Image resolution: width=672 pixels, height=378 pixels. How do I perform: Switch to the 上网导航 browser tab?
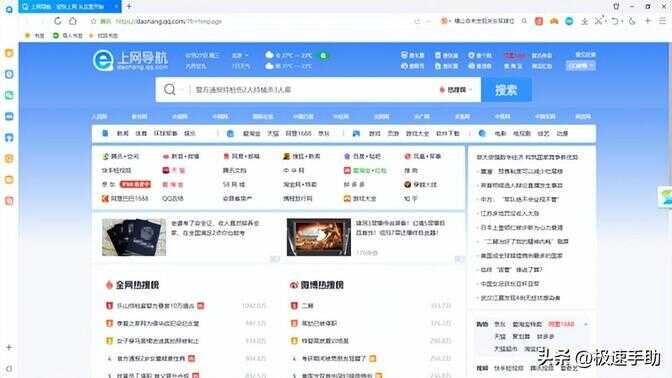coord(69,6)
